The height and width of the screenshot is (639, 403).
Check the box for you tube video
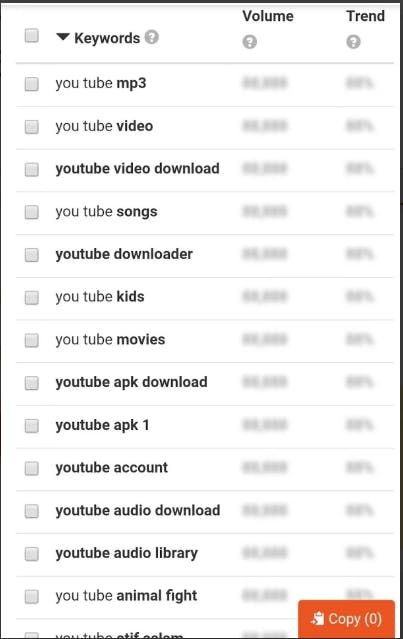click(x=32, y=127)
